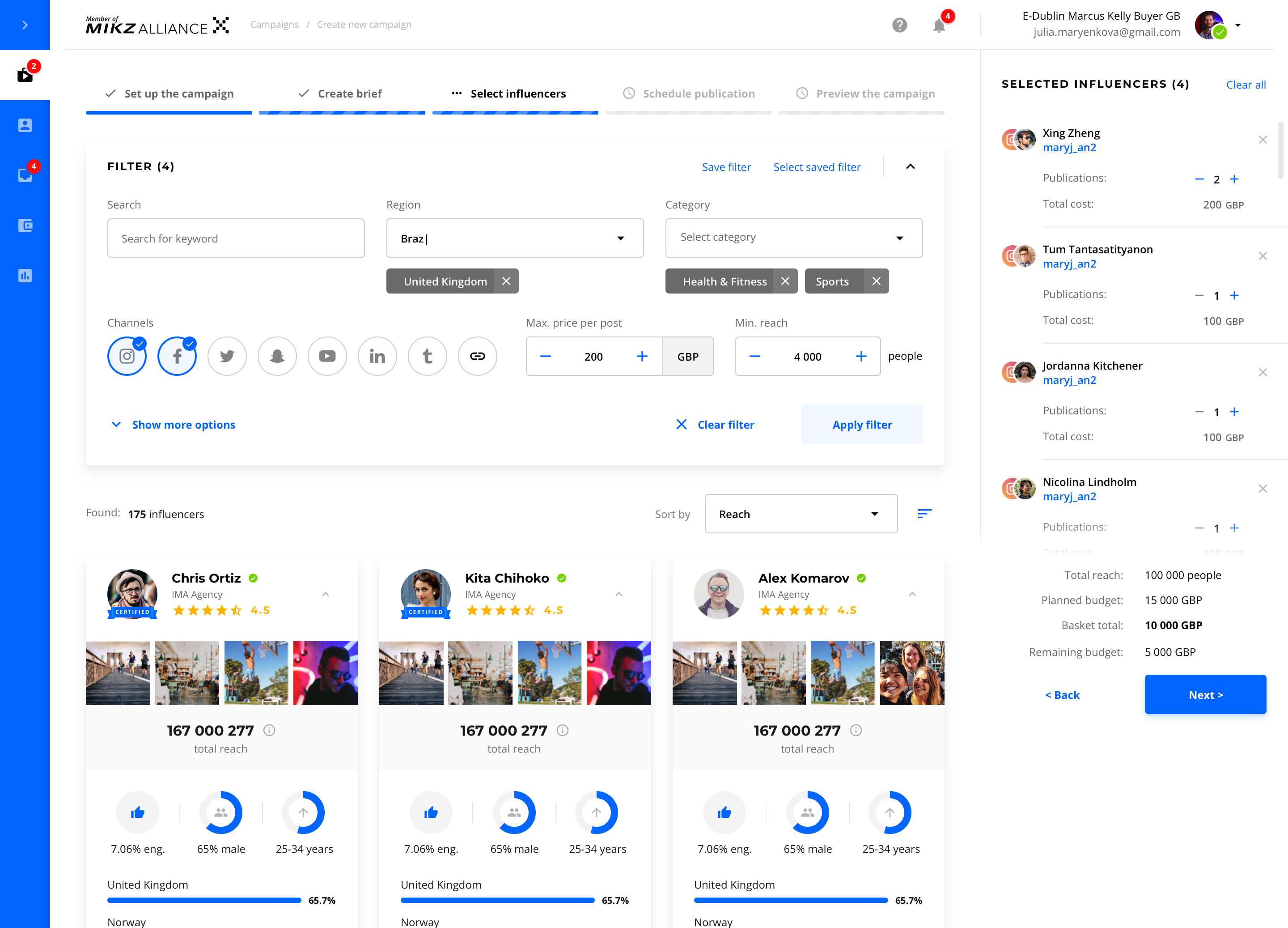Select the LinkedIn channel icon
The width and height of the screenshot is (1288, 928).
[x=377, y=356]
